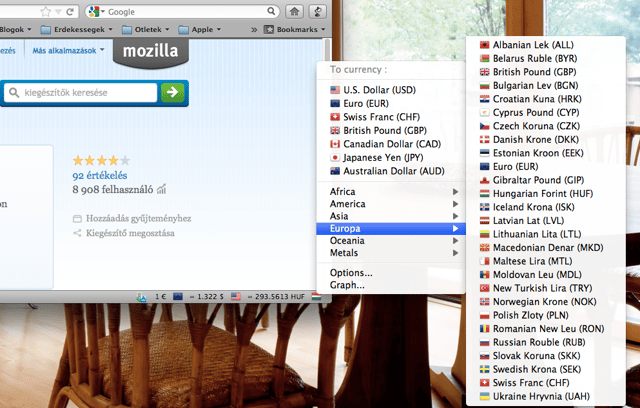Click the mozilla logo tab

pos(151,52)
